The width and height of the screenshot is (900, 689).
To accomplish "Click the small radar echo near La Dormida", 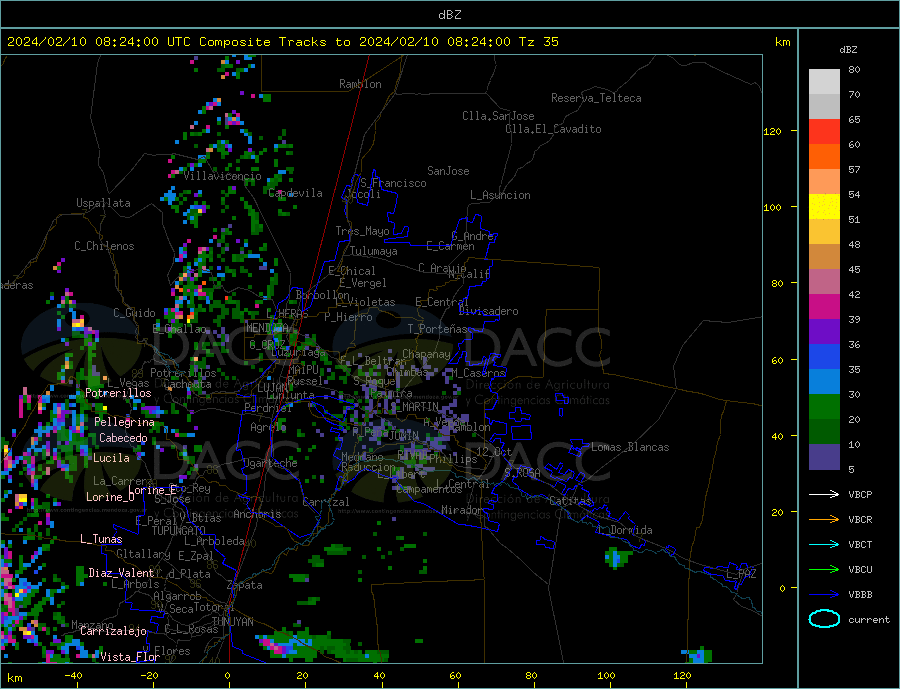I will coord(619,557).
